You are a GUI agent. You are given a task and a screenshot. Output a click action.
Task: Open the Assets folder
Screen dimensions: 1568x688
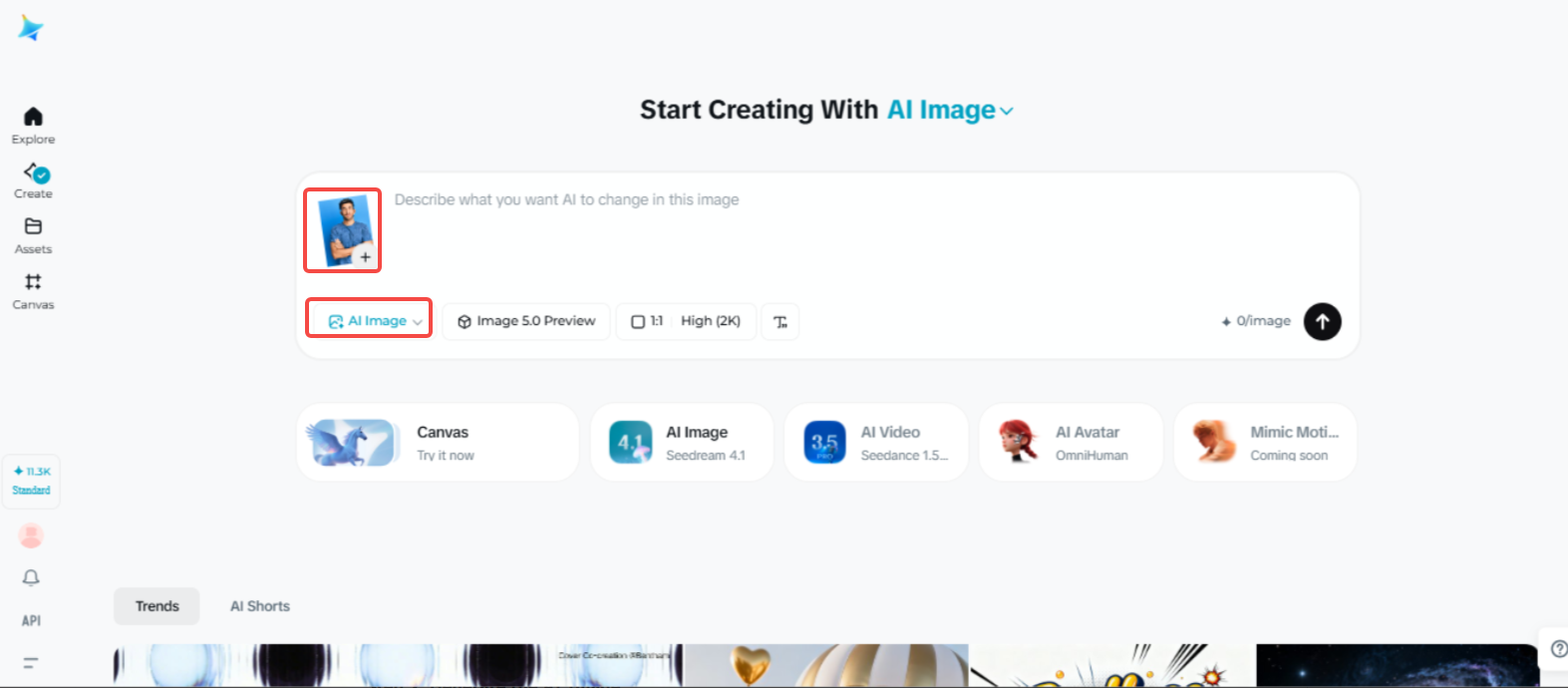(33, 236)
